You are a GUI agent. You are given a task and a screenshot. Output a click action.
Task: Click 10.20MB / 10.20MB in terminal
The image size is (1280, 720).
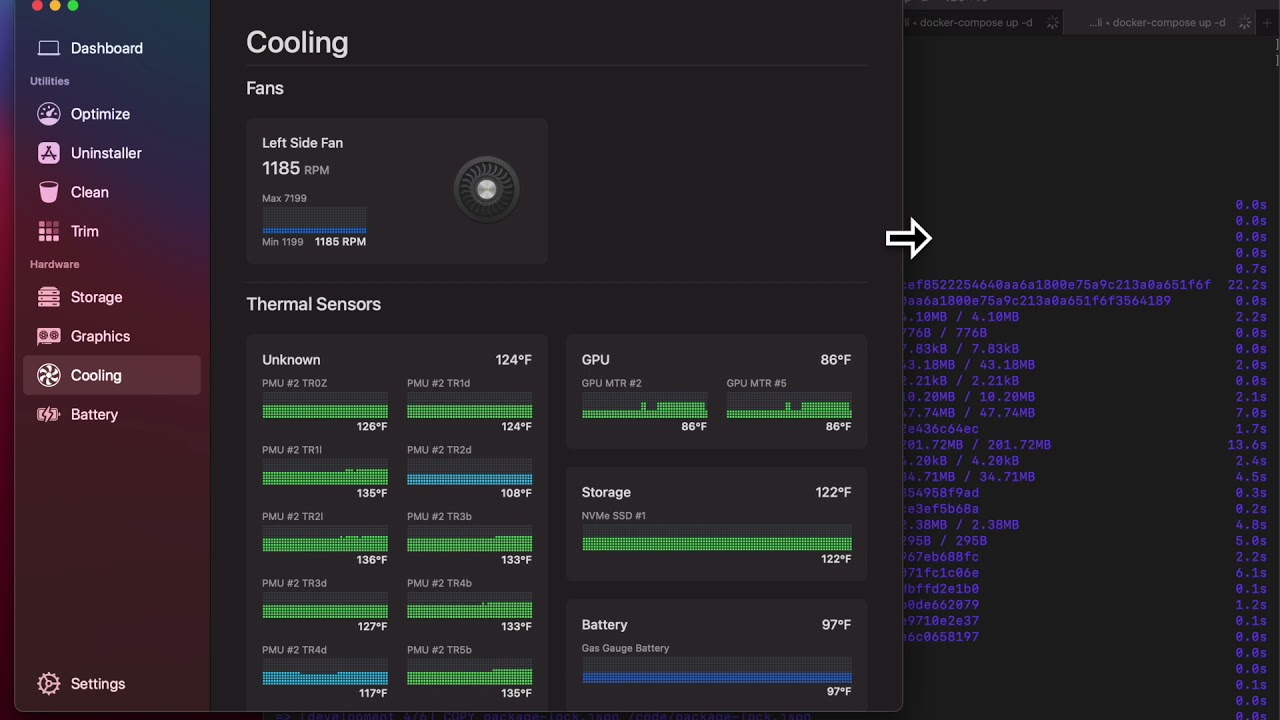point(969,397)
